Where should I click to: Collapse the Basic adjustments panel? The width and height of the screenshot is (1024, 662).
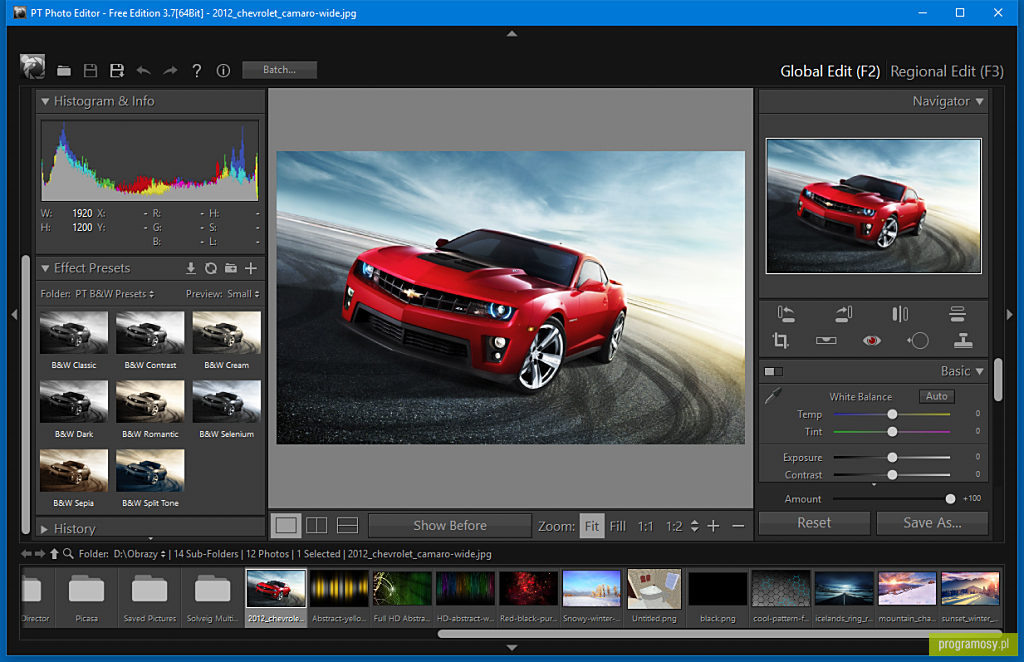979,371
